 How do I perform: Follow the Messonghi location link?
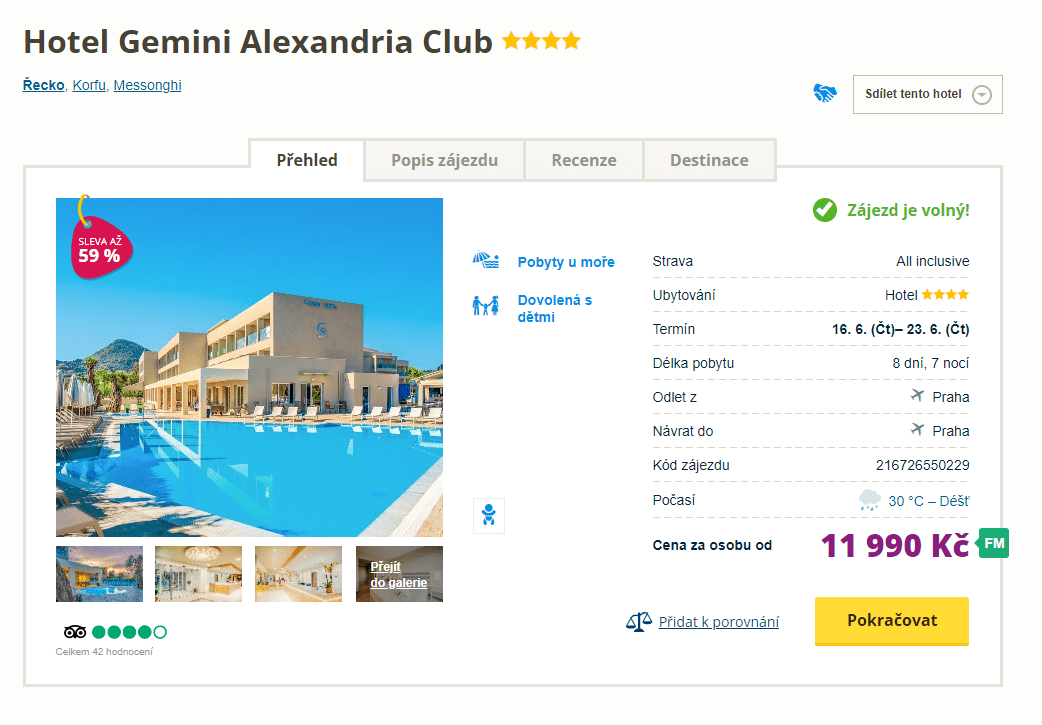(147, 85)
